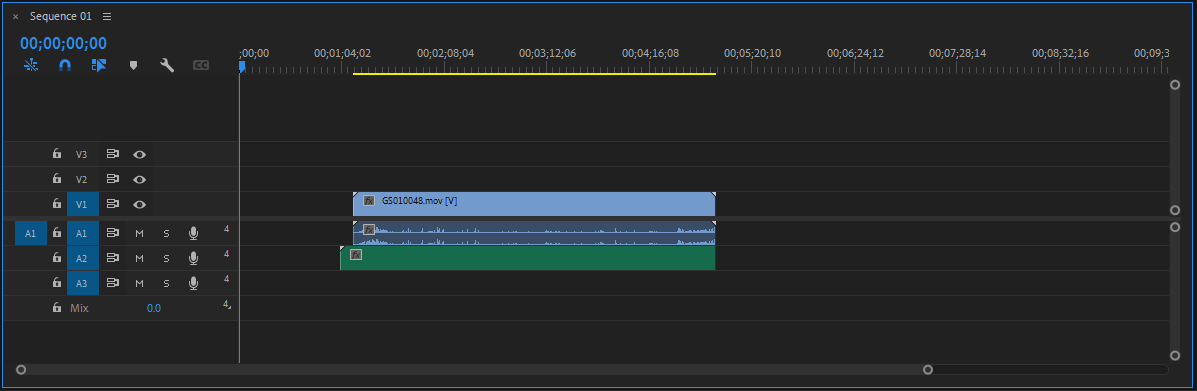
Task: Click top handle of video tracks scrollbar
Action: [1175, 85]
